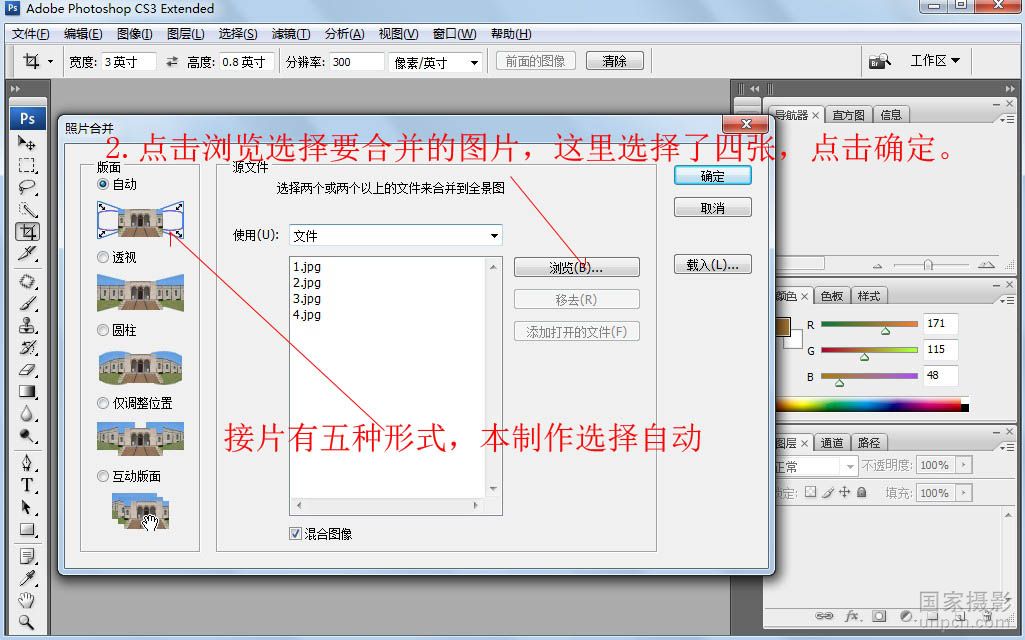
Task: Select the History Brush tool
Action: 27,347
